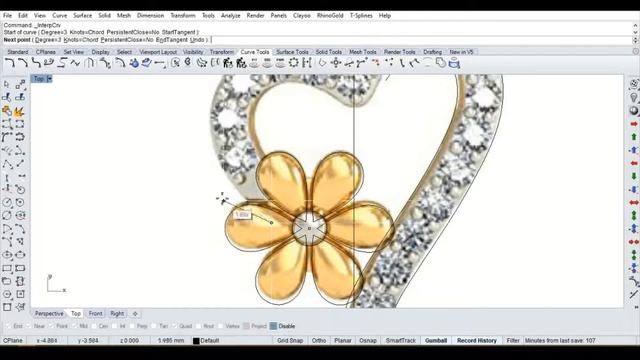This screenshot has width=640, height=360.
Task: Click the light bulb icon in right sidebar
Action: point(633,98)
